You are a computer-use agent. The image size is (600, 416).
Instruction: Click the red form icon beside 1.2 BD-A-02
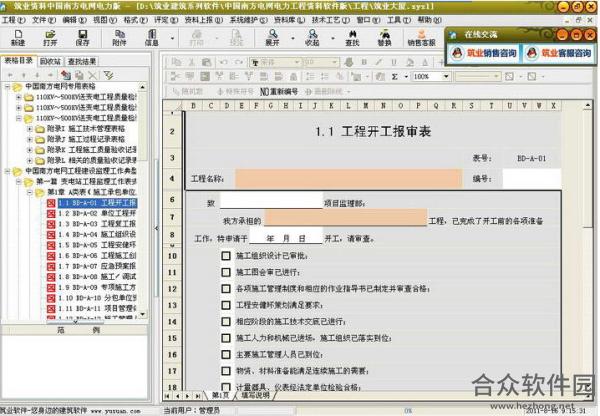coord(51,214)
